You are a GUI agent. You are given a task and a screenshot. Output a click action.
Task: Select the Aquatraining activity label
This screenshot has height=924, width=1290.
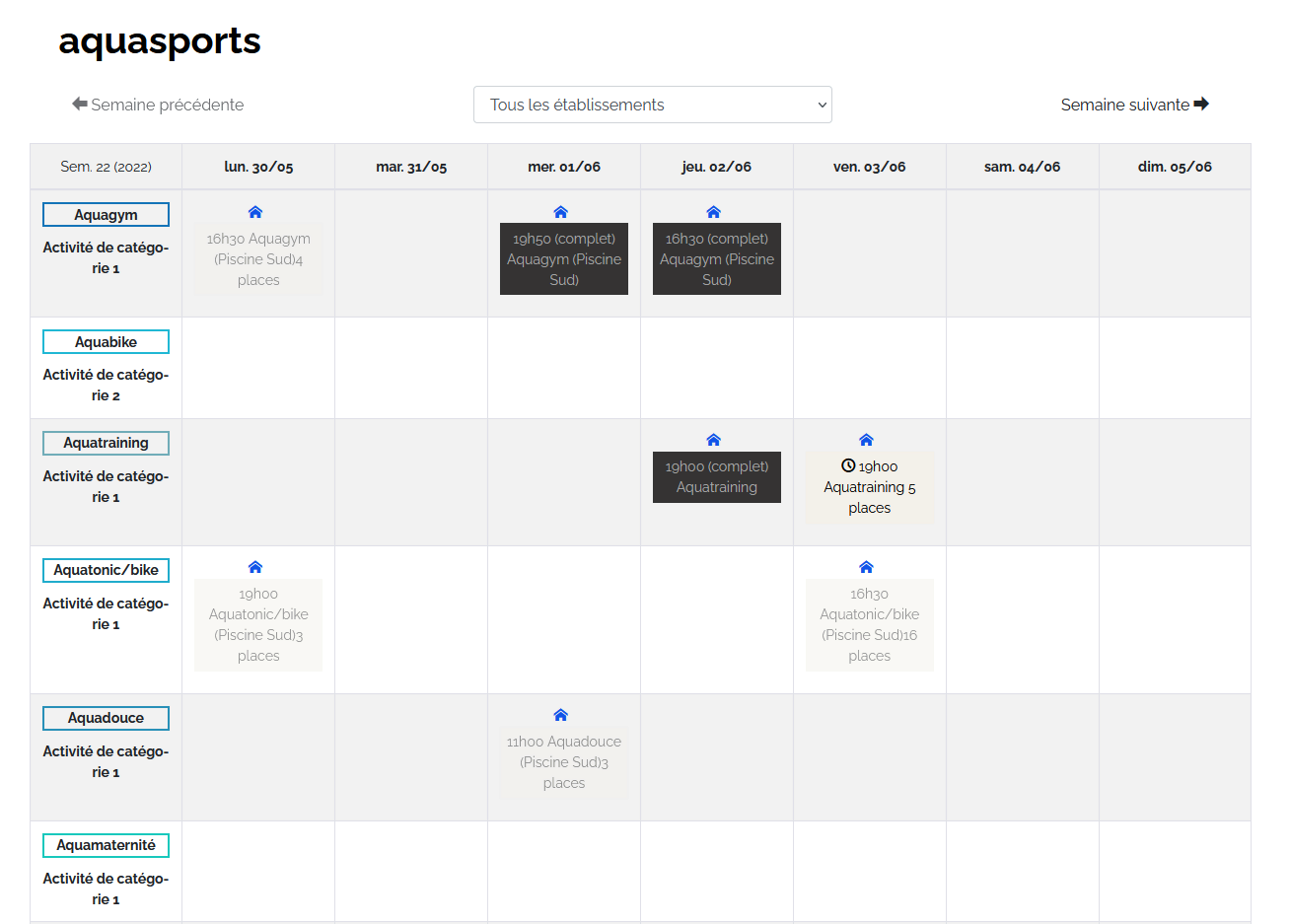click(107, 443)
